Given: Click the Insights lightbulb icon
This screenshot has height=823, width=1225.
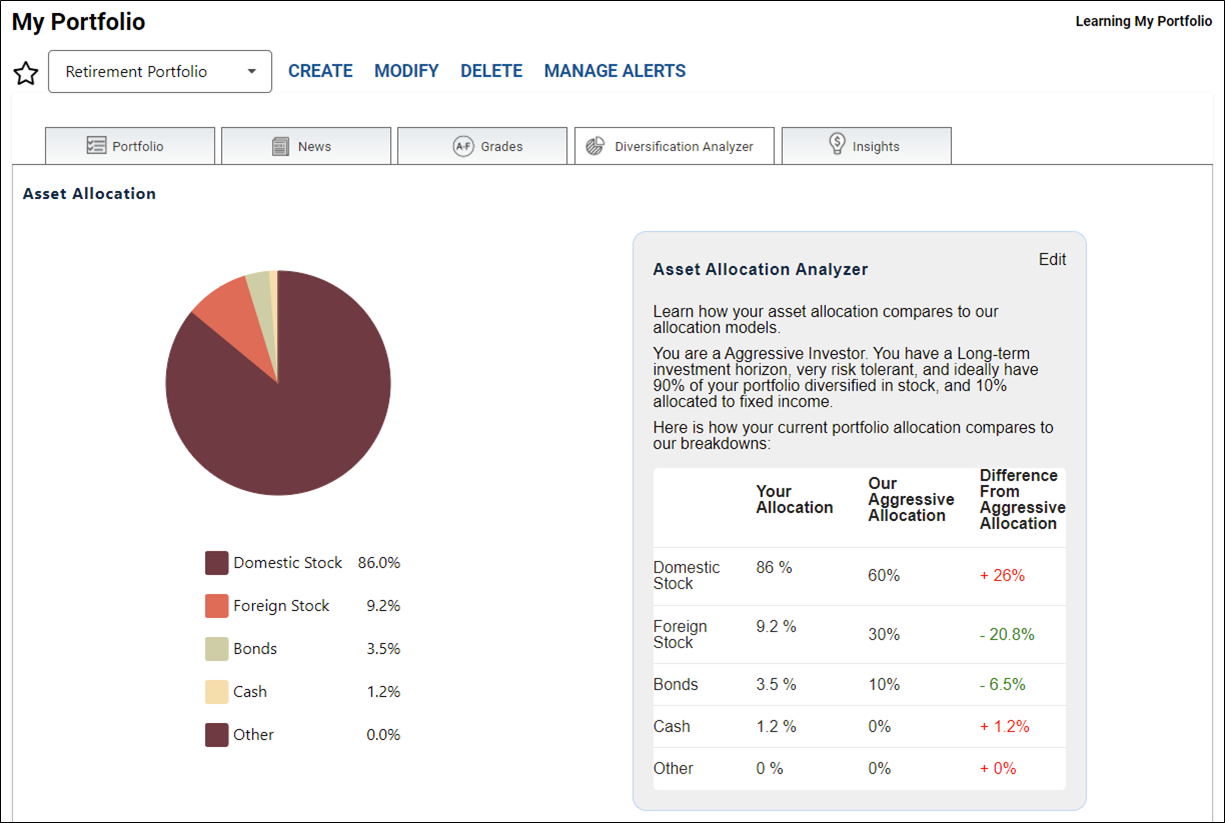Looking at the screenshot, I should click(x=838, y=144).
